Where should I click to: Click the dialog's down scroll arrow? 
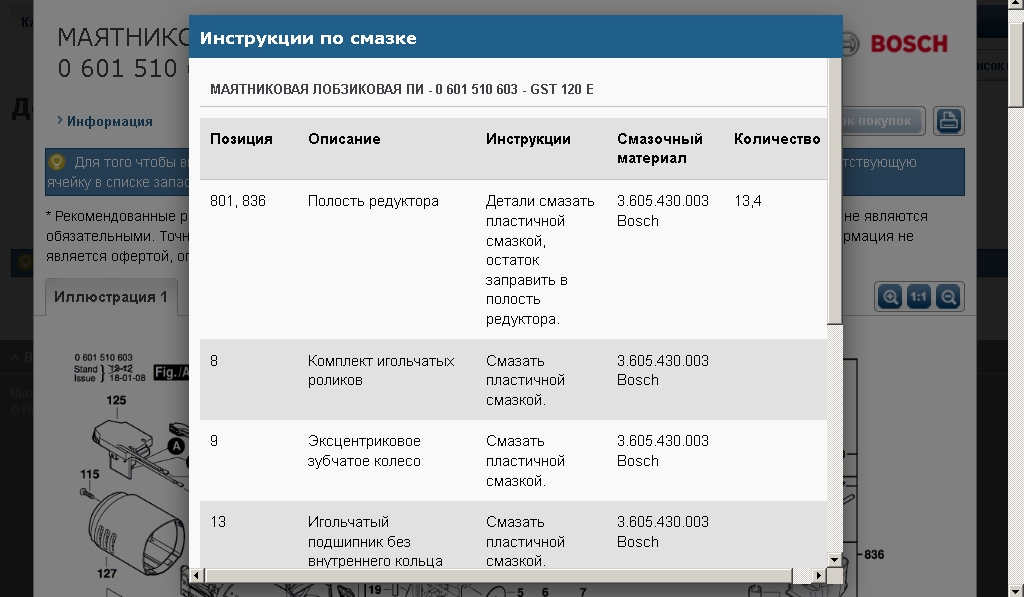coord(834,560)
